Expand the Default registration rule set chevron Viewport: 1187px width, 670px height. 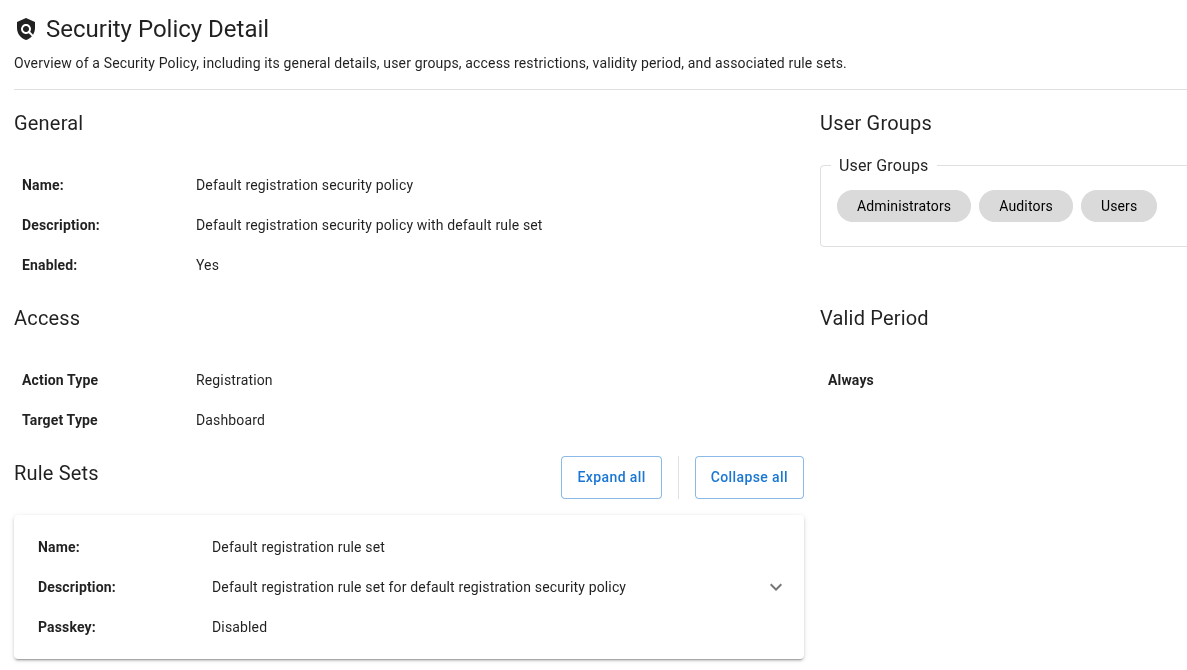tap(776, 587)
